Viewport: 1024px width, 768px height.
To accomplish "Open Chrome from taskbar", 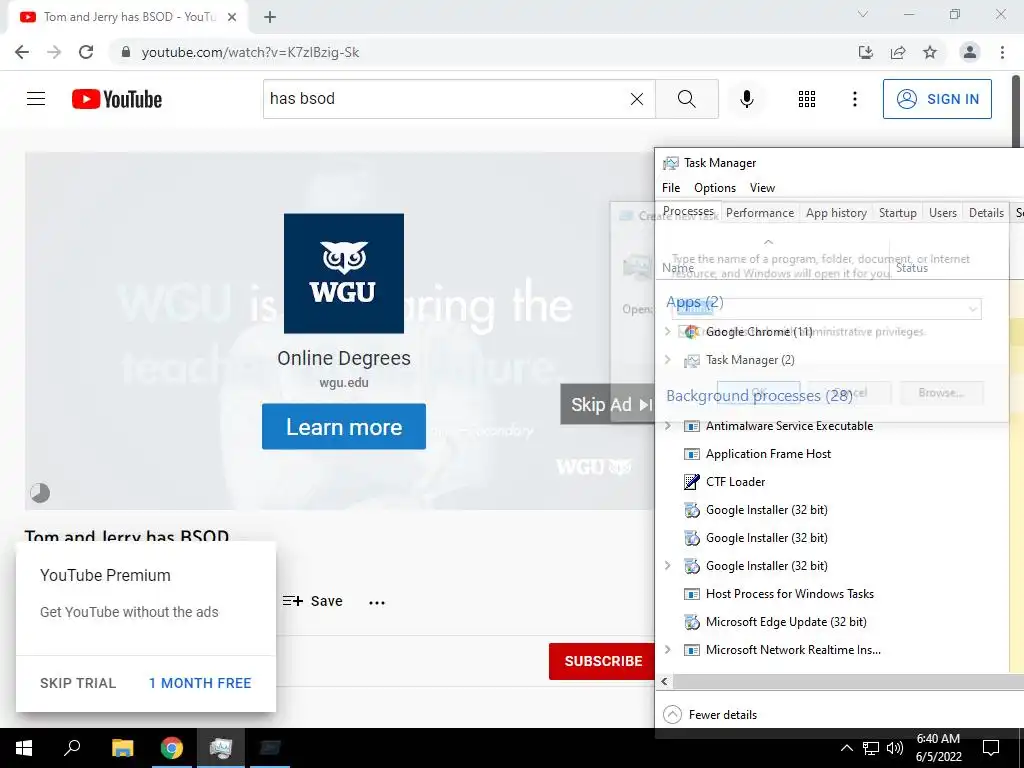I will pyautogui.click(x=172, y=748).
